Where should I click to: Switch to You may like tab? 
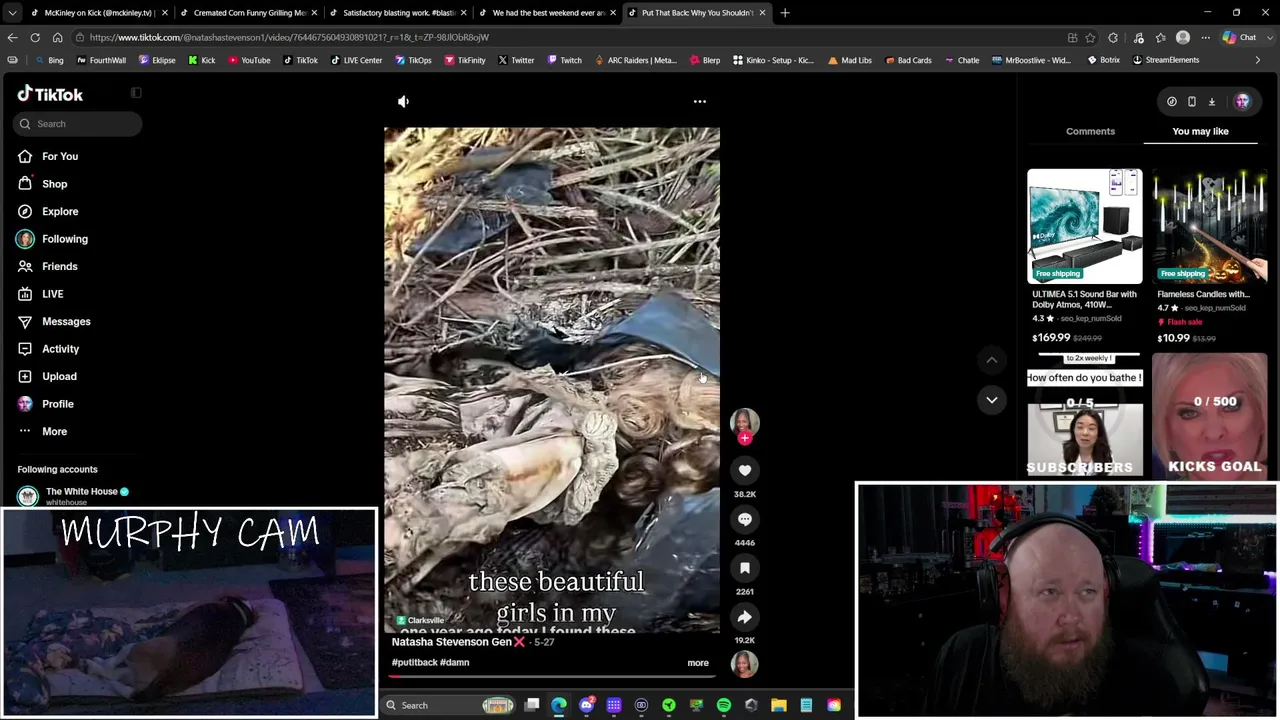pos(1200,131)
